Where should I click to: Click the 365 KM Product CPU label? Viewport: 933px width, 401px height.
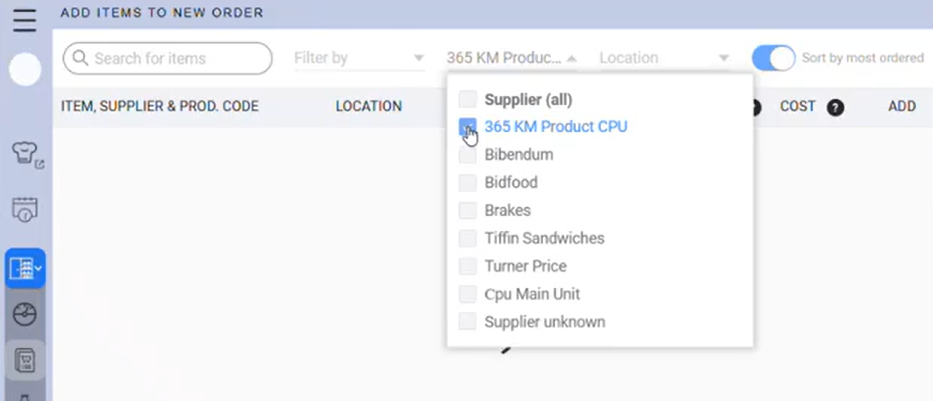tap(556, 127)
